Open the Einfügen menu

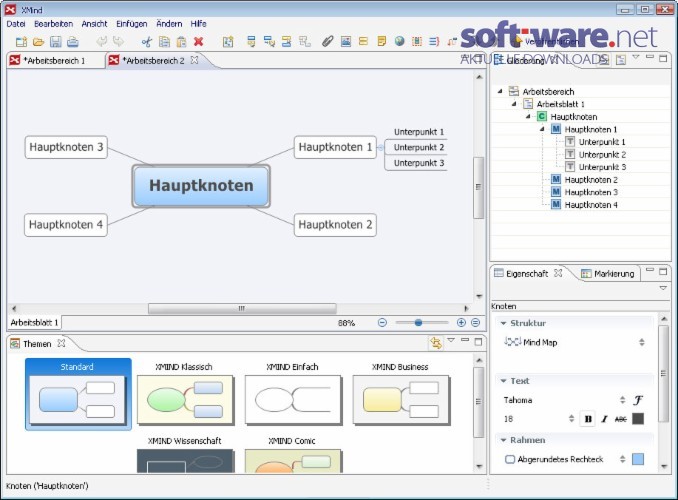131,24
